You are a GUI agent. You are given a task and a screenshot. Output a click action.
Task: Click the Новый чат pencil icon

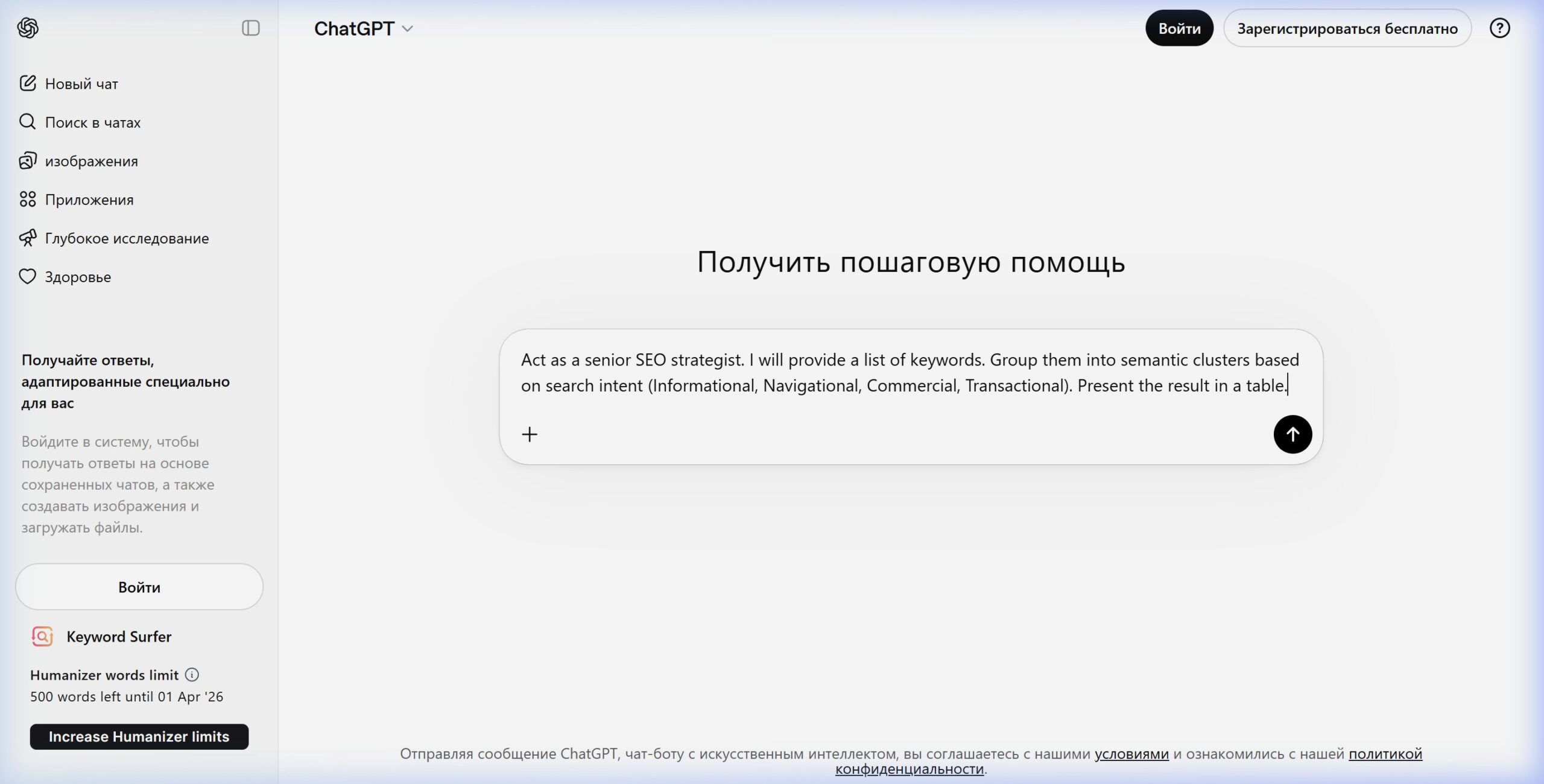pyautogui.click(x=28, y=83)
